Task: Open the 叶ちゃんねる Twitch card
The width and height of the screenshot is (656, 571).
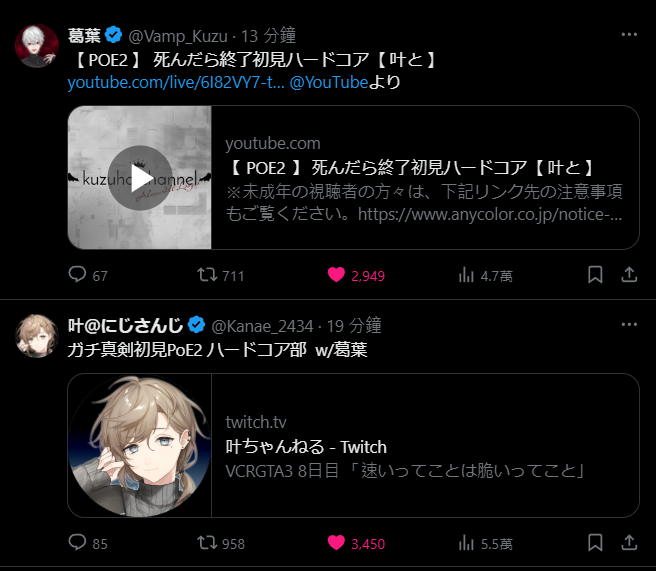Action: (354, 446)
